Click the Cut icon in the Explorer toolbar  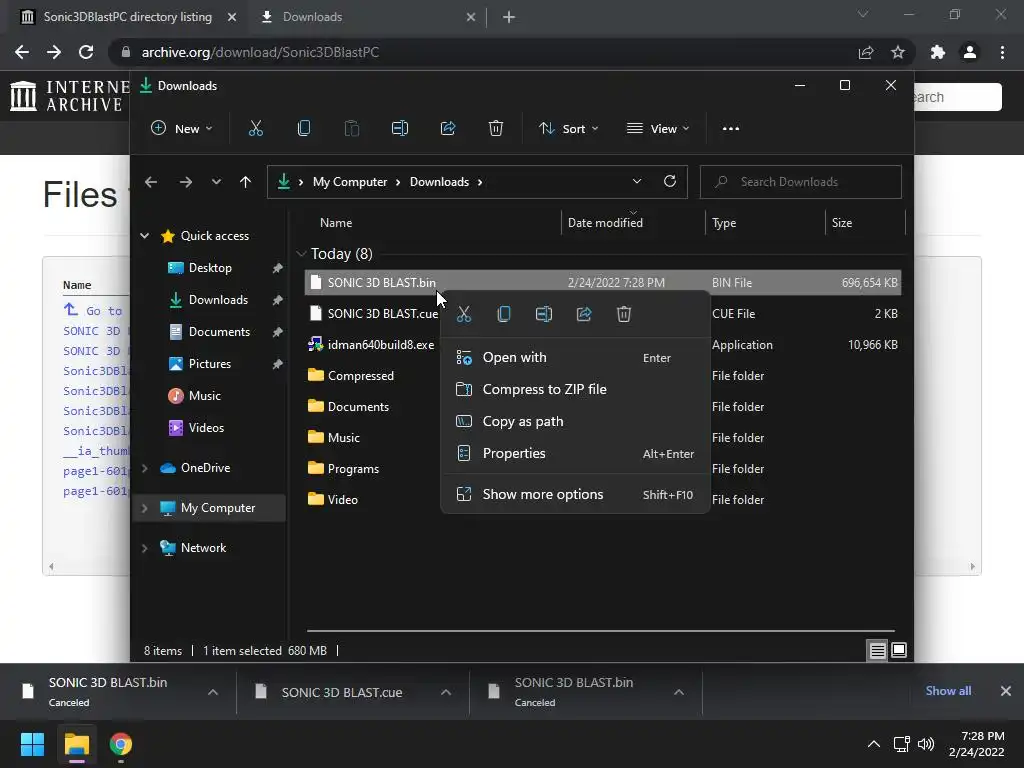pyautogui.click(x=255, y=129)
